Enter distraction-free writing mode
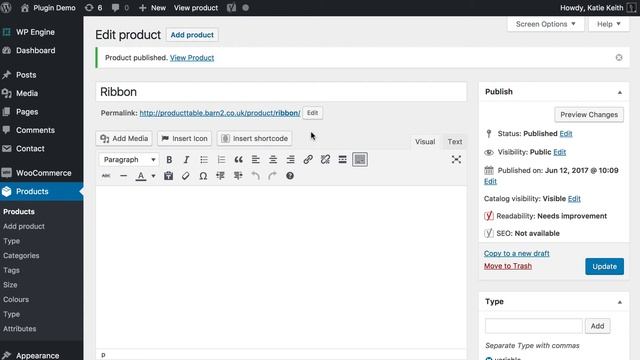 coord(456,160)
